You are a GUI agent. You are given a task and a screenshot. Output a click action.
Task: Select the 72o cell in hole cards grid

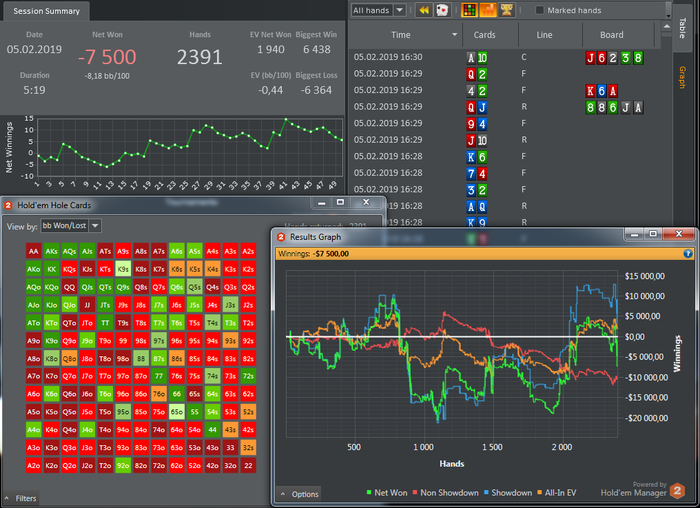(x=158, y=465)
